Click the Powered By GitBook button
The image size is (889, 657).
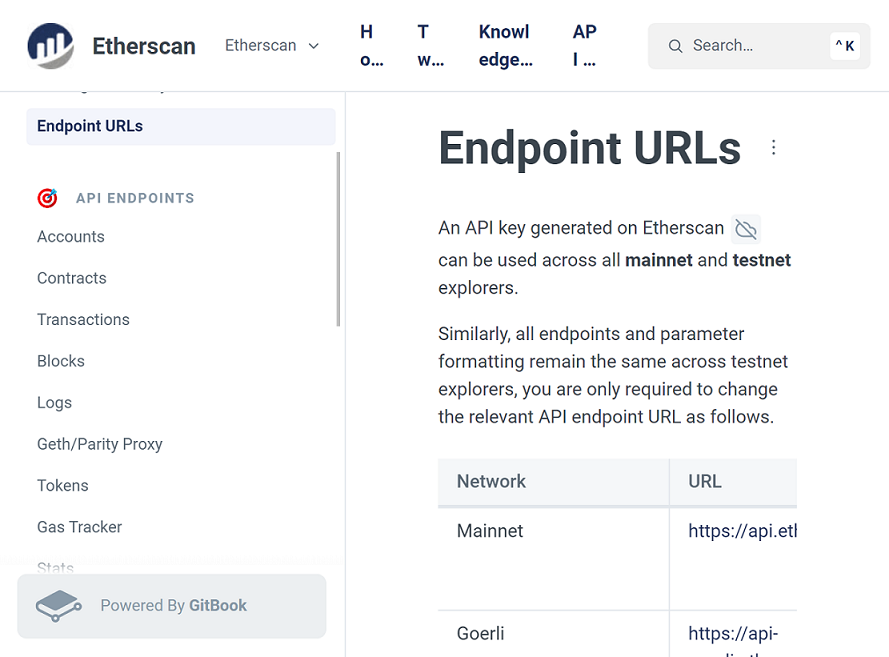coord(172,606)
